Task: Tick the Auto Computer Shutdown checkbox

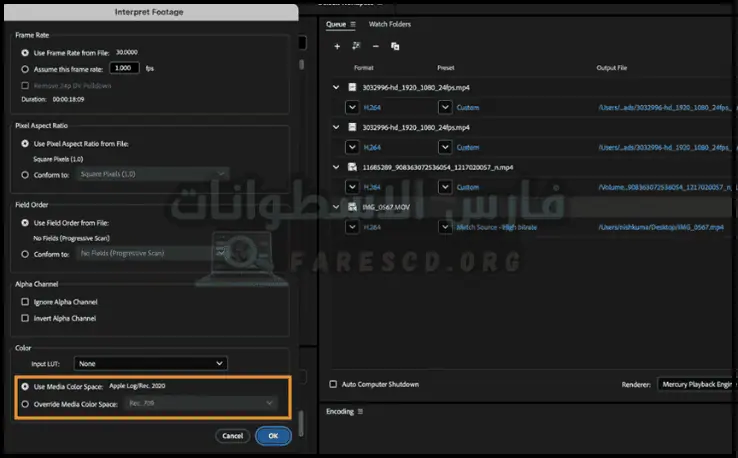Action: point(334,384)
